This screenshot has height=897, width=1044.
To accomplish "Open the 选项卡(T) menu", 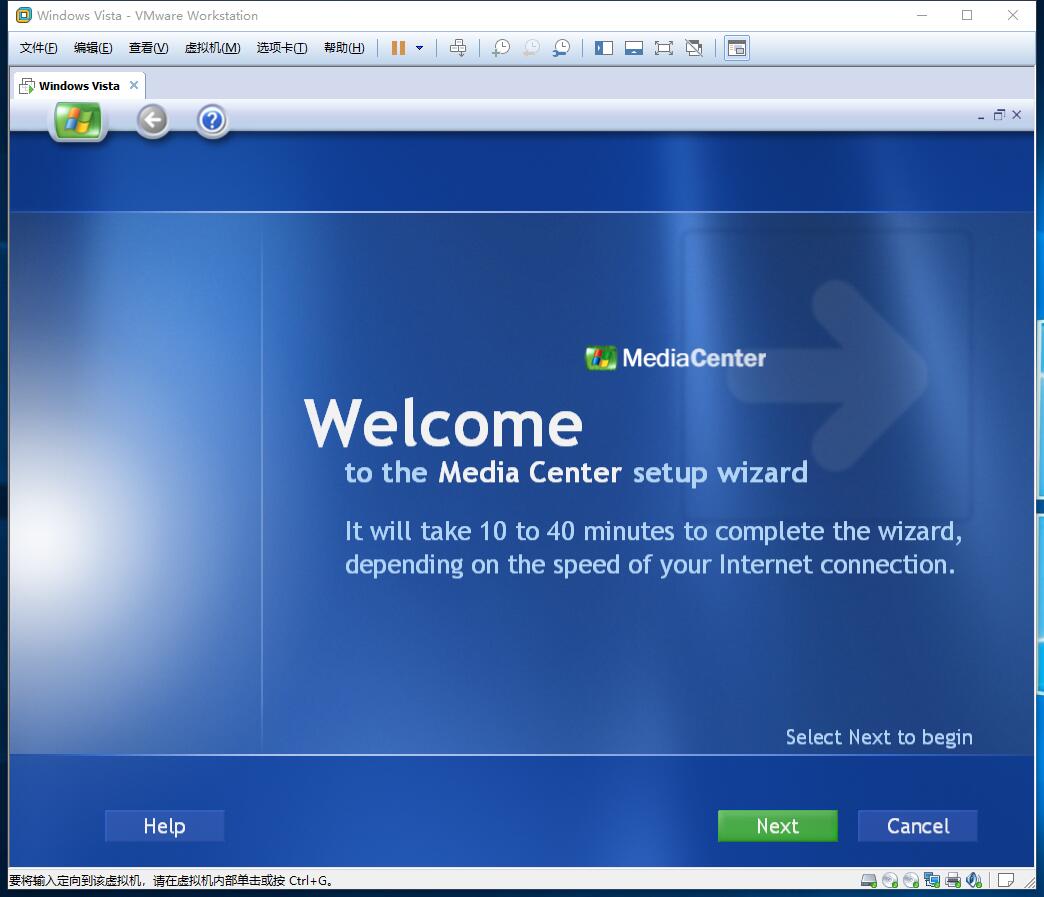I will tap(282, 48).
